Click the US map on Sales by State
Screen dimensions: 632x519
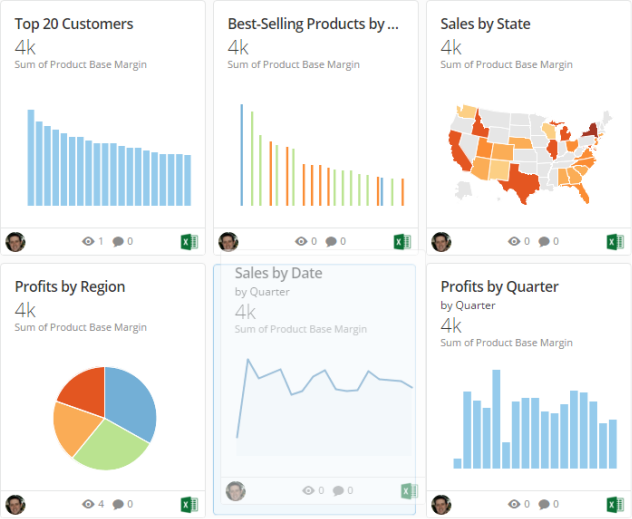coord(530,154)
